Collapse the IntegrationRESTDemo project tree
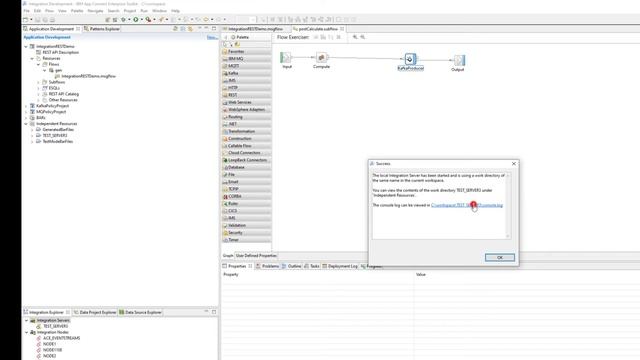640x360 pixels. [26, 47]
